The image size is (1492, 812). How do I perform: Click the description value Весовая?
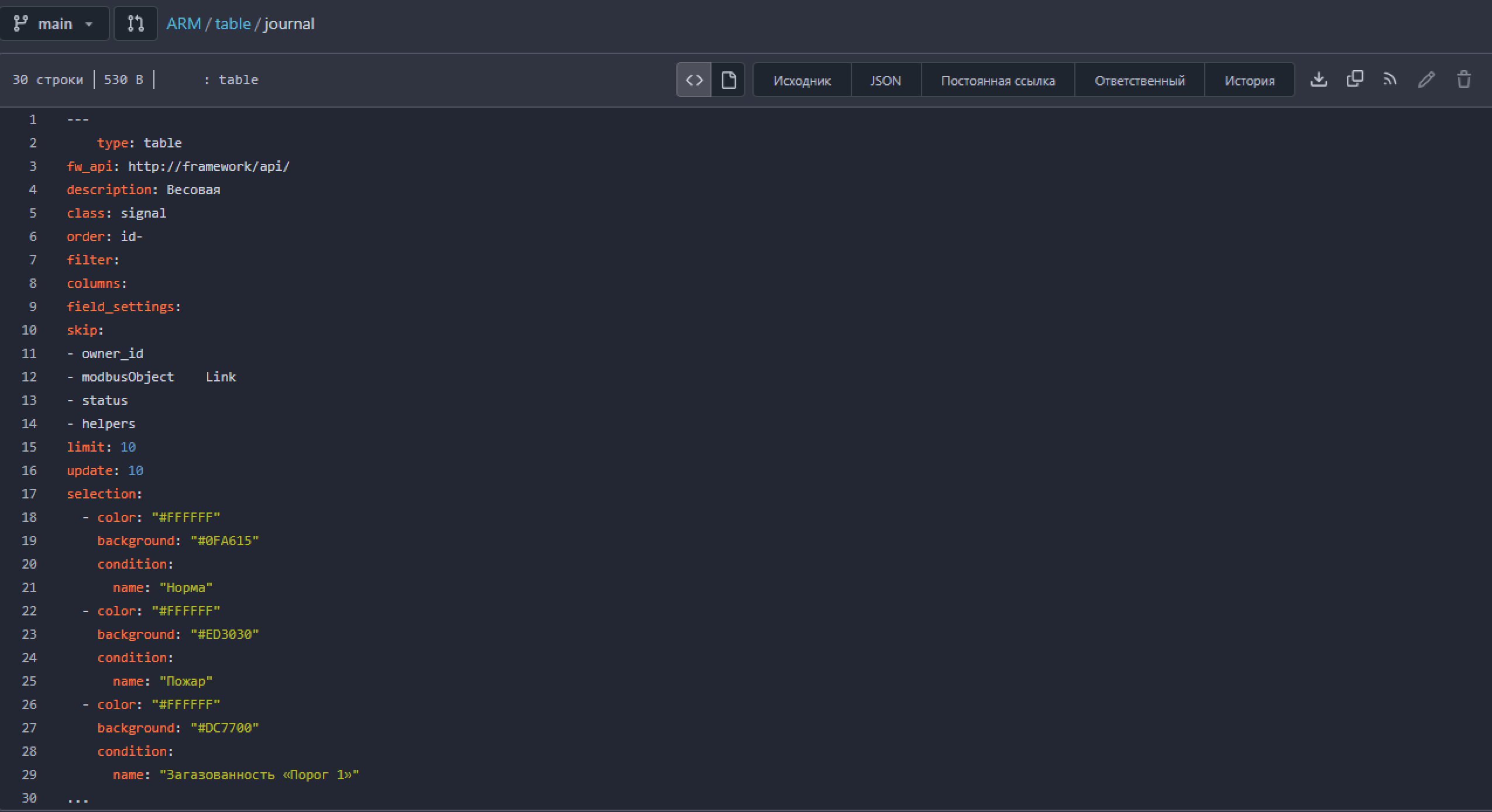(193, 190)
